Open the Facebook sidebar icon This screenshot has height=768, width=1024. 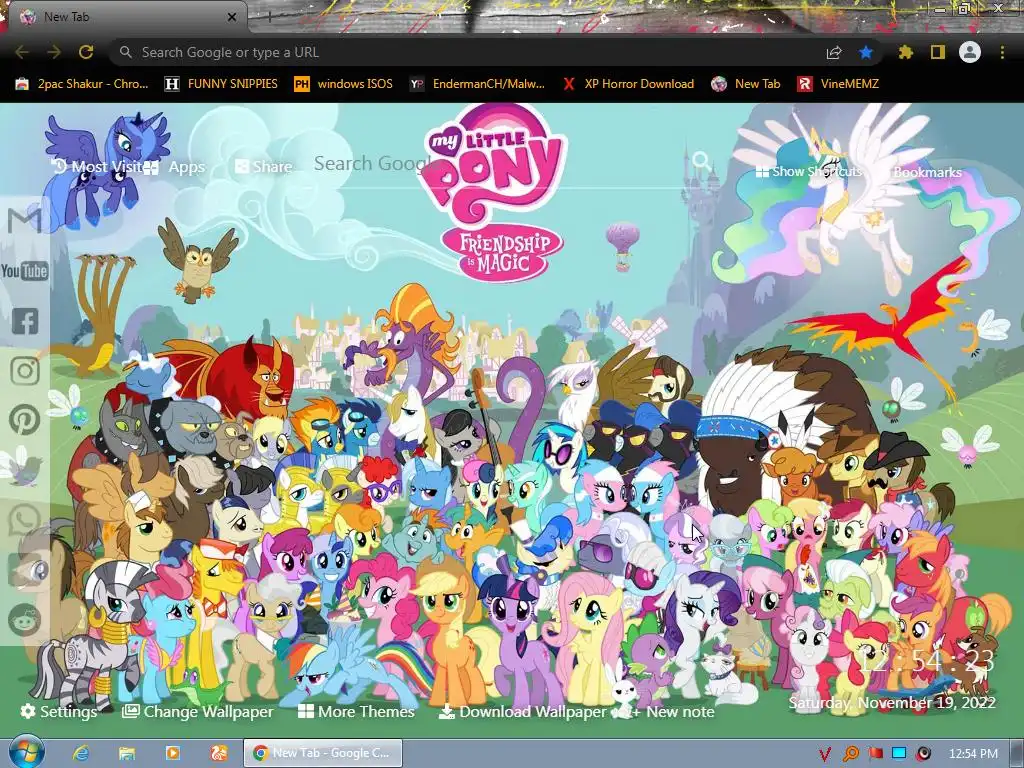click(x=25, y=321)
